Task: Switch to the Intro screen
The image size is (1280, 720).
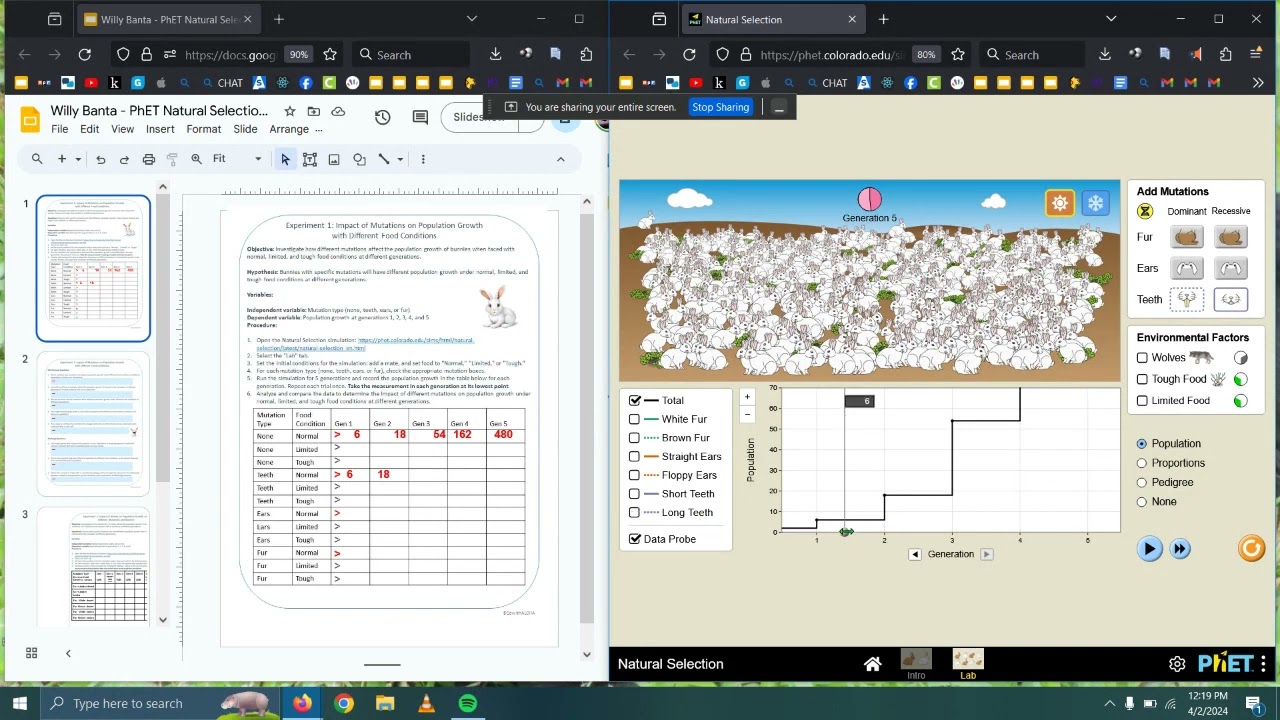Action: coord(916,664)
